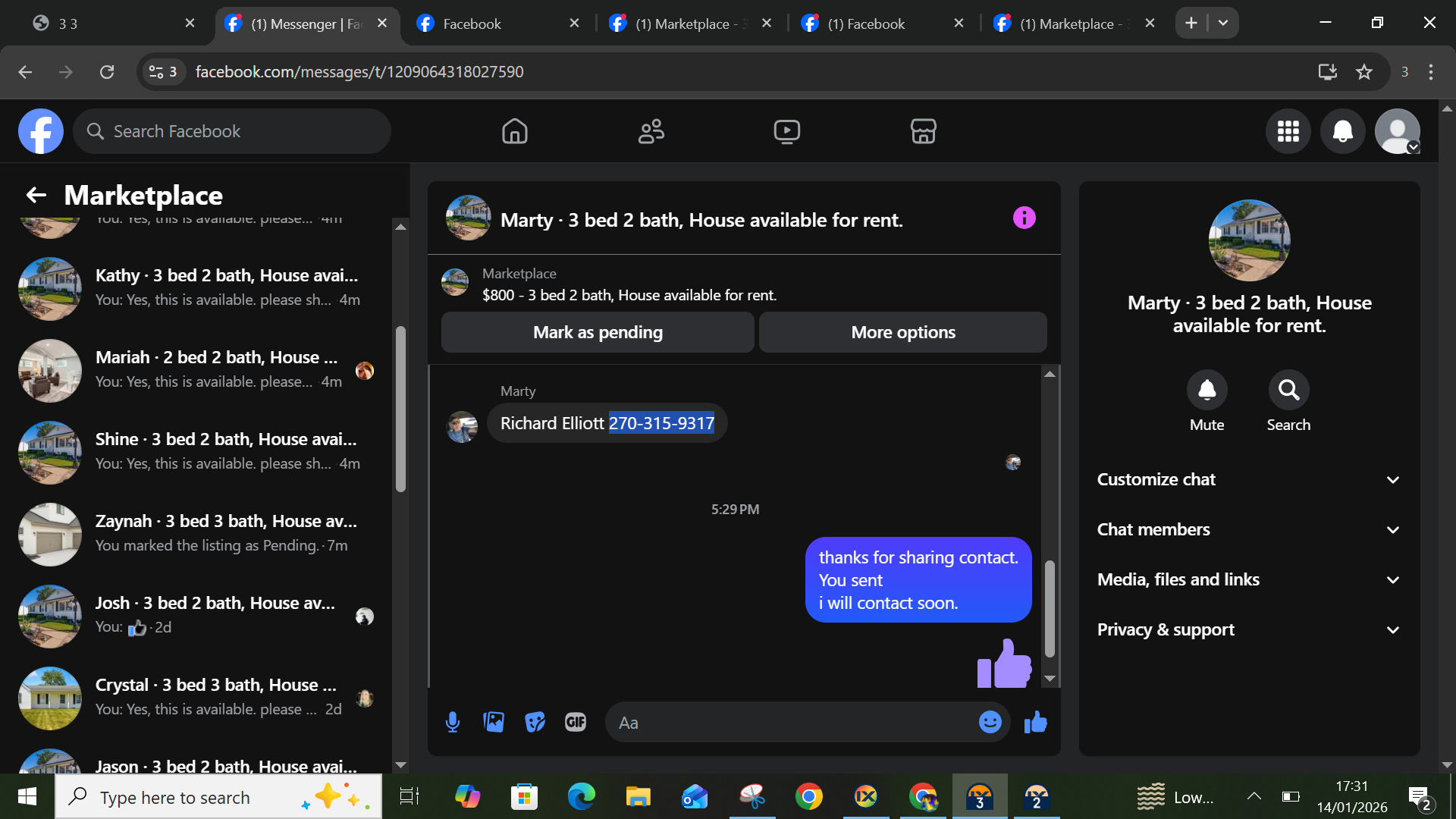
Task: Open the emoji picker in message box
Action: [x=990, y=722]
